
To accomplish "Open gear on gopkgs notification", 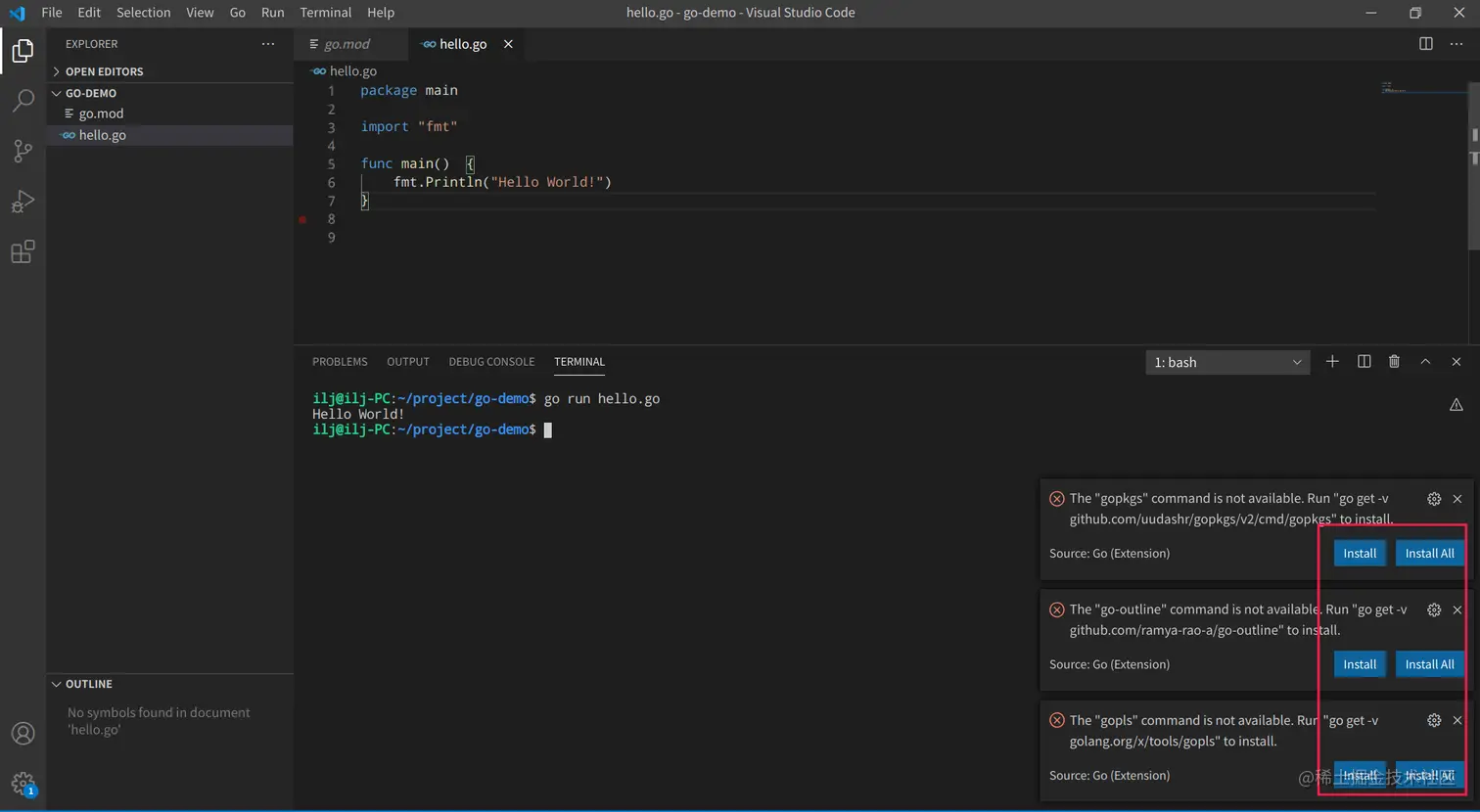I will tap(1434, 499).
